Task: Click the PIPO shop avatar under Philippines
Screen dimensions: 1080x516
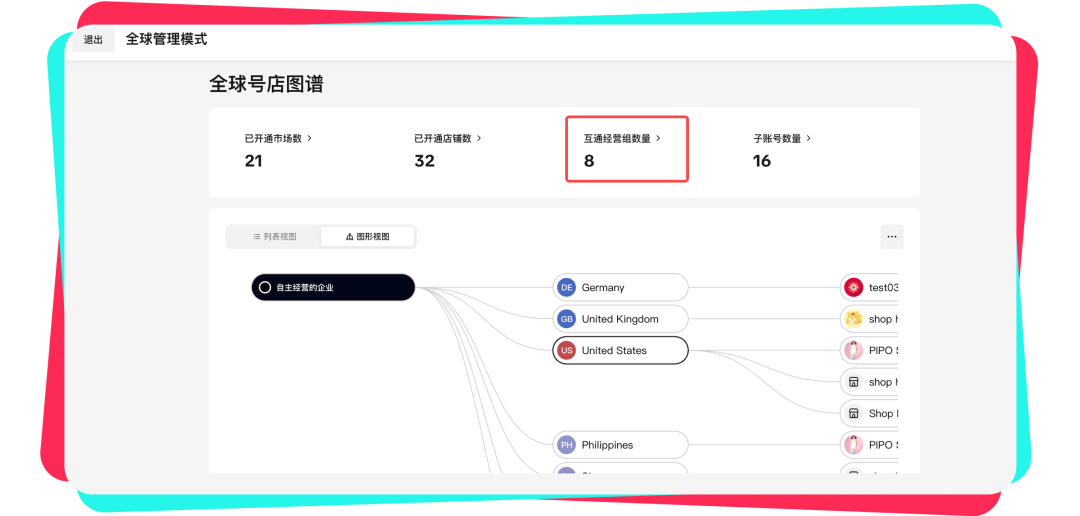Action: tap(854, 445)
